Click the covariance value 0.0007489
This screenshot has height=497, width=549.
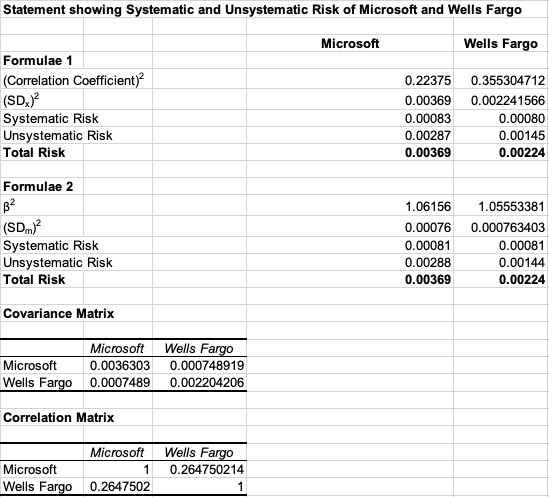point(120,383)
